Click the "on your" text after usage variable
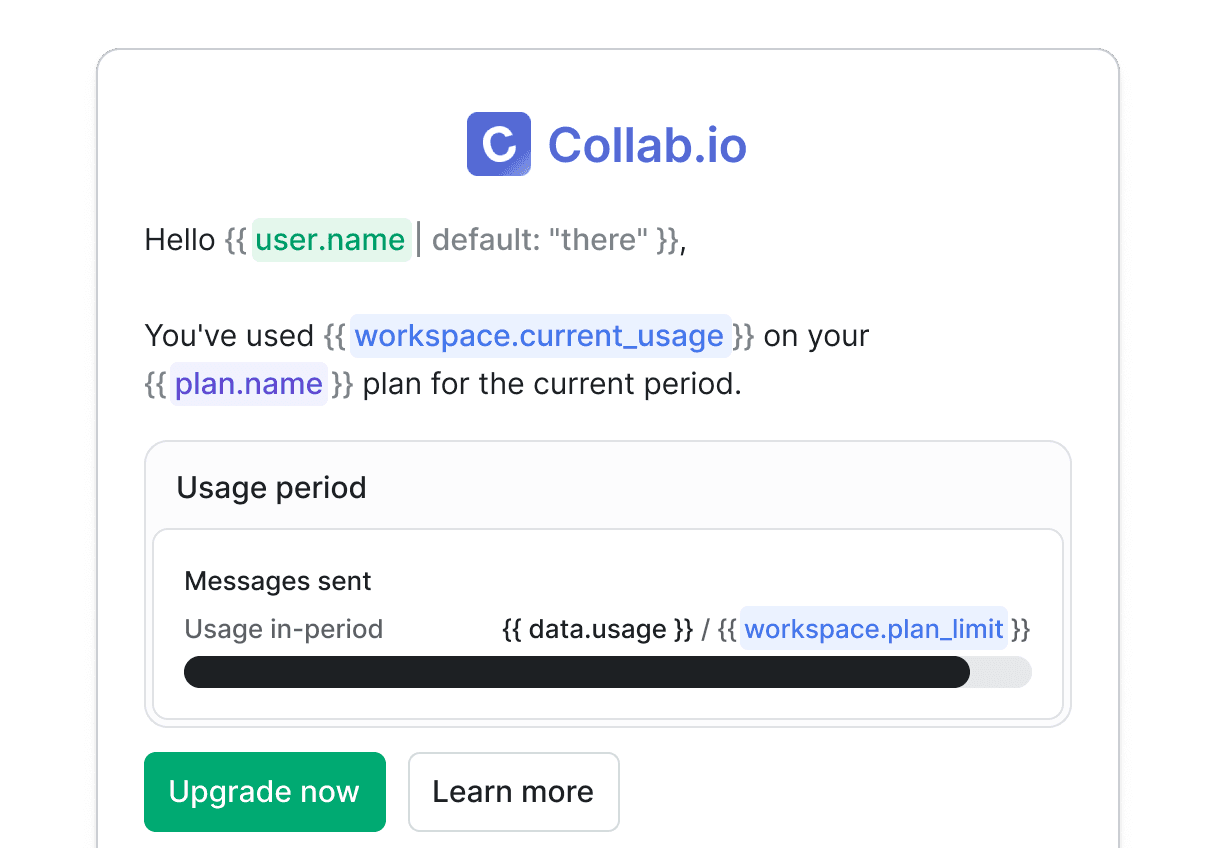This screenshot has width=1216, height=848. (816, 336)
